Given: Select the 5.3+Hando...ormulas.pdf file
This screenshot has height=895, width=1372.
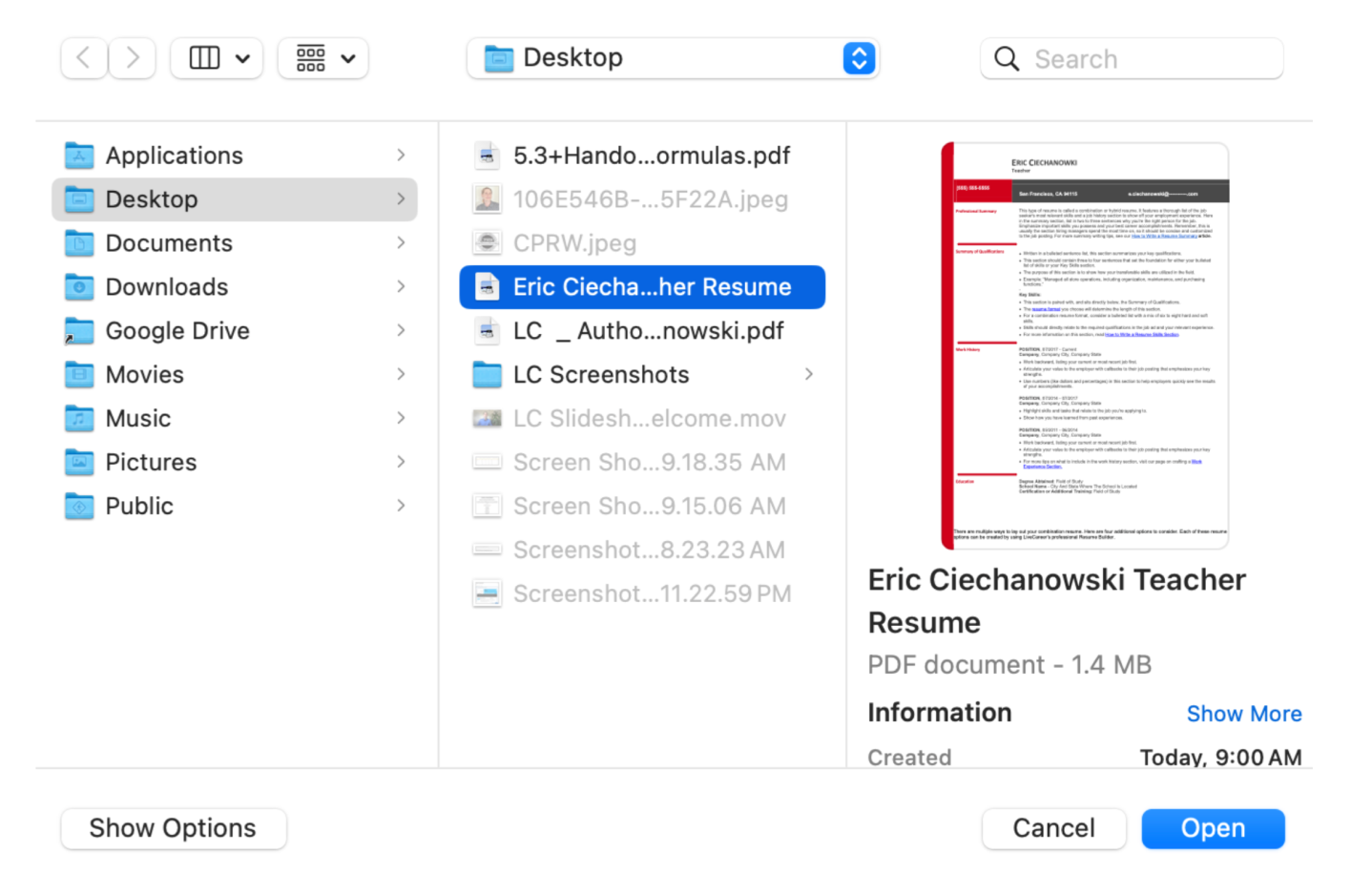Looking at the screenshot, I should (651, 156).
